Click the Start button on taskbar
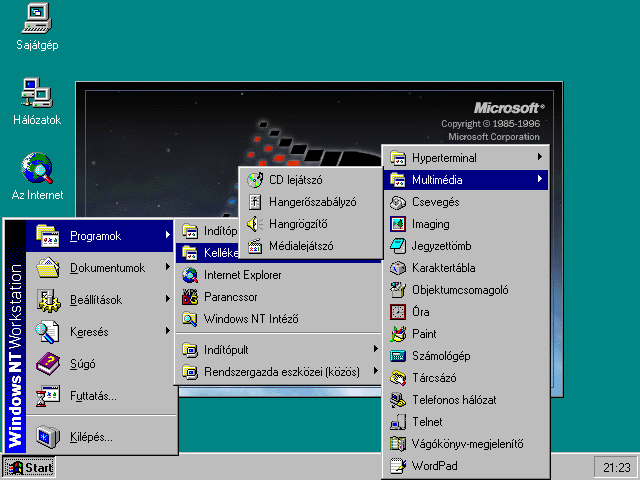 pyautogui.click(x=29, y=467)
